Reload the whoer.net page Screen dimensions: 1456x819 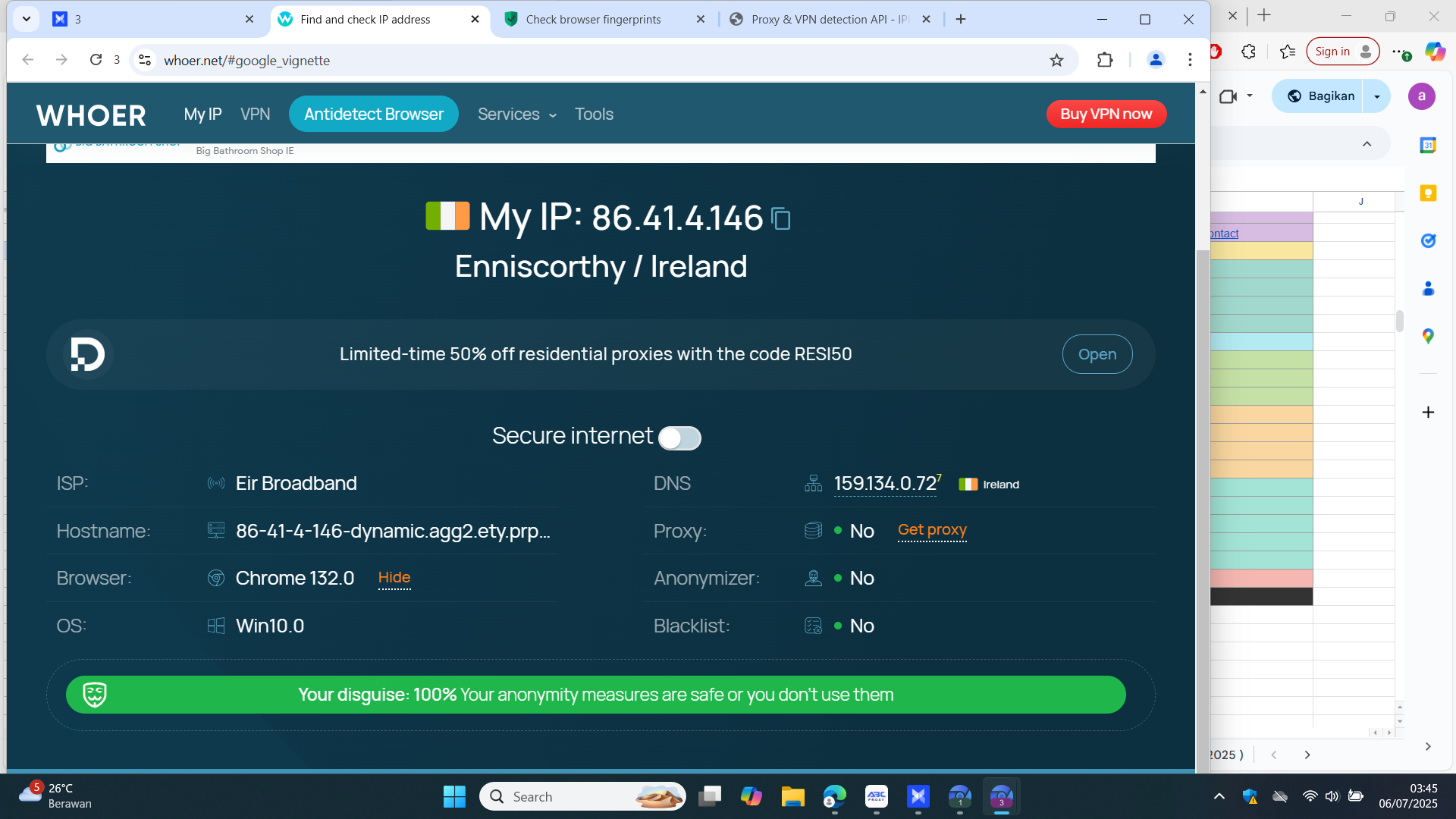pos(96,60)
